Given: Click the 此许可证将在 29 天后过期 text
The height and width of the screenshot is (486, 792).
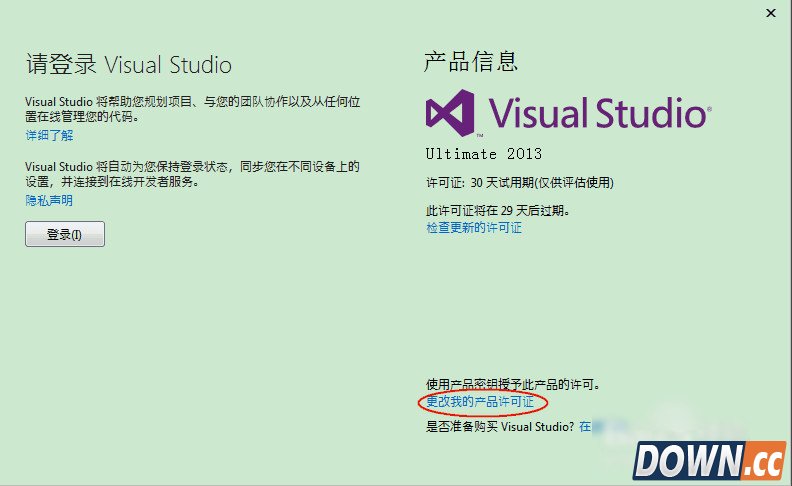Looking at the screenshot, I should pyautogui.click(x=498, y=210).
